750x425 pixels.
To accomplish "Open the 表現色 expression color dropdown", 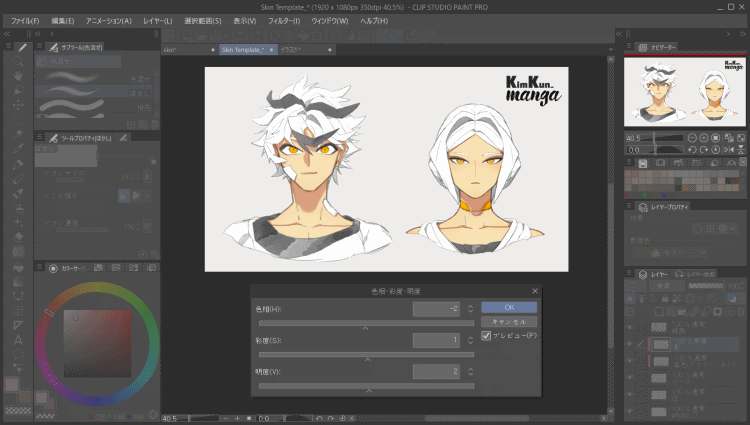I will [670, 252].
